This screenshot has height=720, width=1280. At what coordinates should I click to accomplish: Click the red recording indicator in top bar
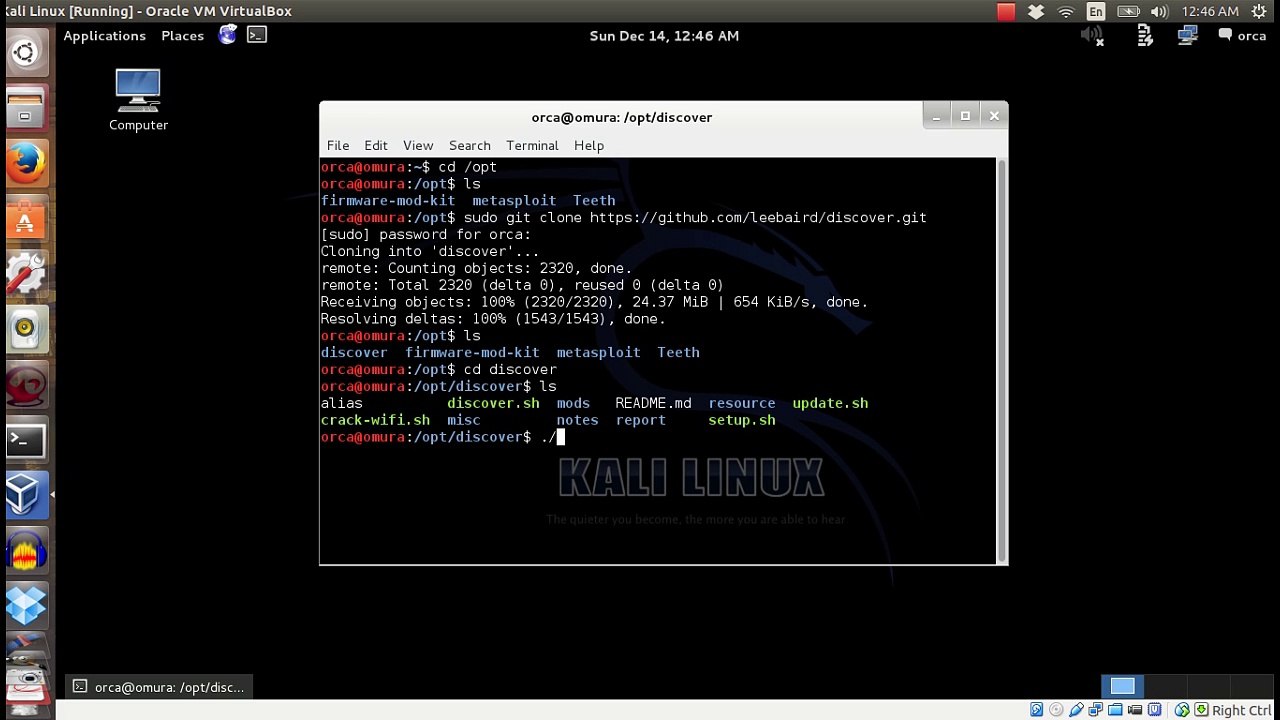click(1006, 12)
